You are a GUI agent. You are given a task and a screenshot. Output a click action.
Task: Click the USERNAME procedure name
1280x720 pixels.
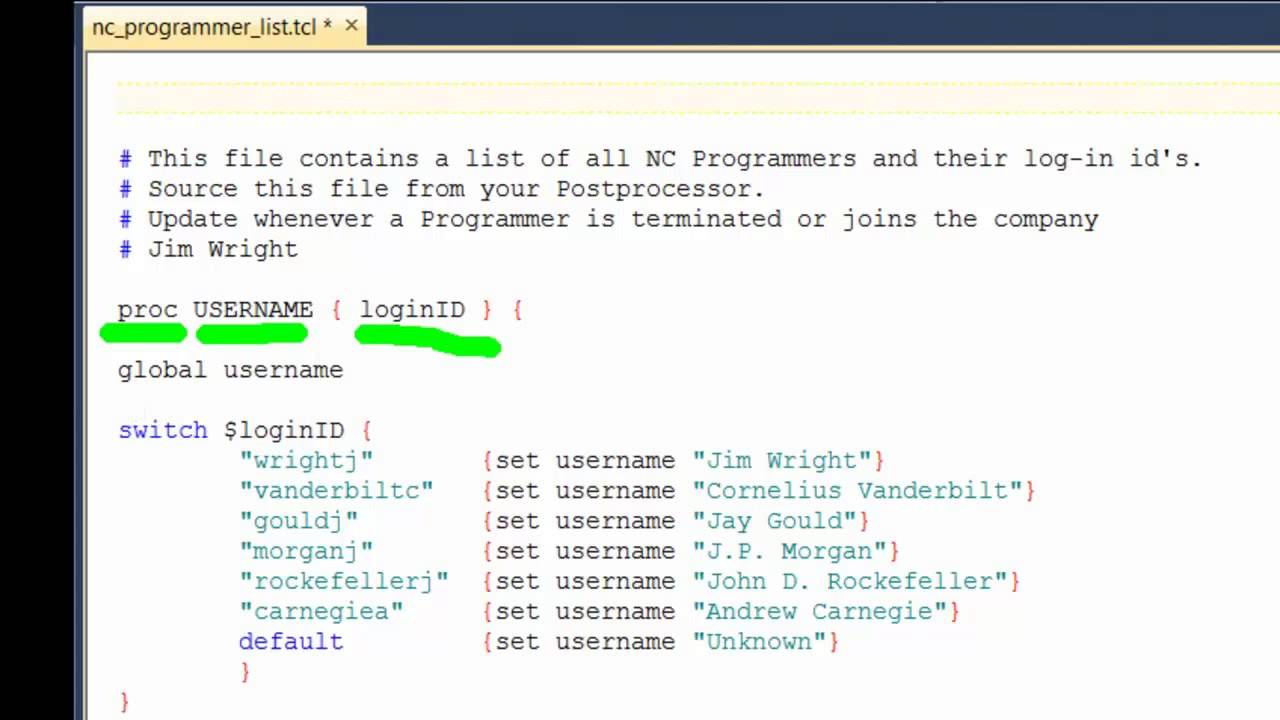(x=253, y=310)
